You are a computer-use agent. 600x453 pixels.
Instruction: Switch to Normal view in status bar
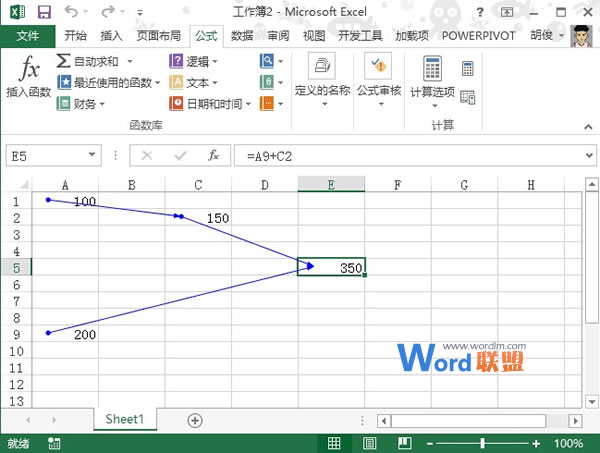point(334,443)
